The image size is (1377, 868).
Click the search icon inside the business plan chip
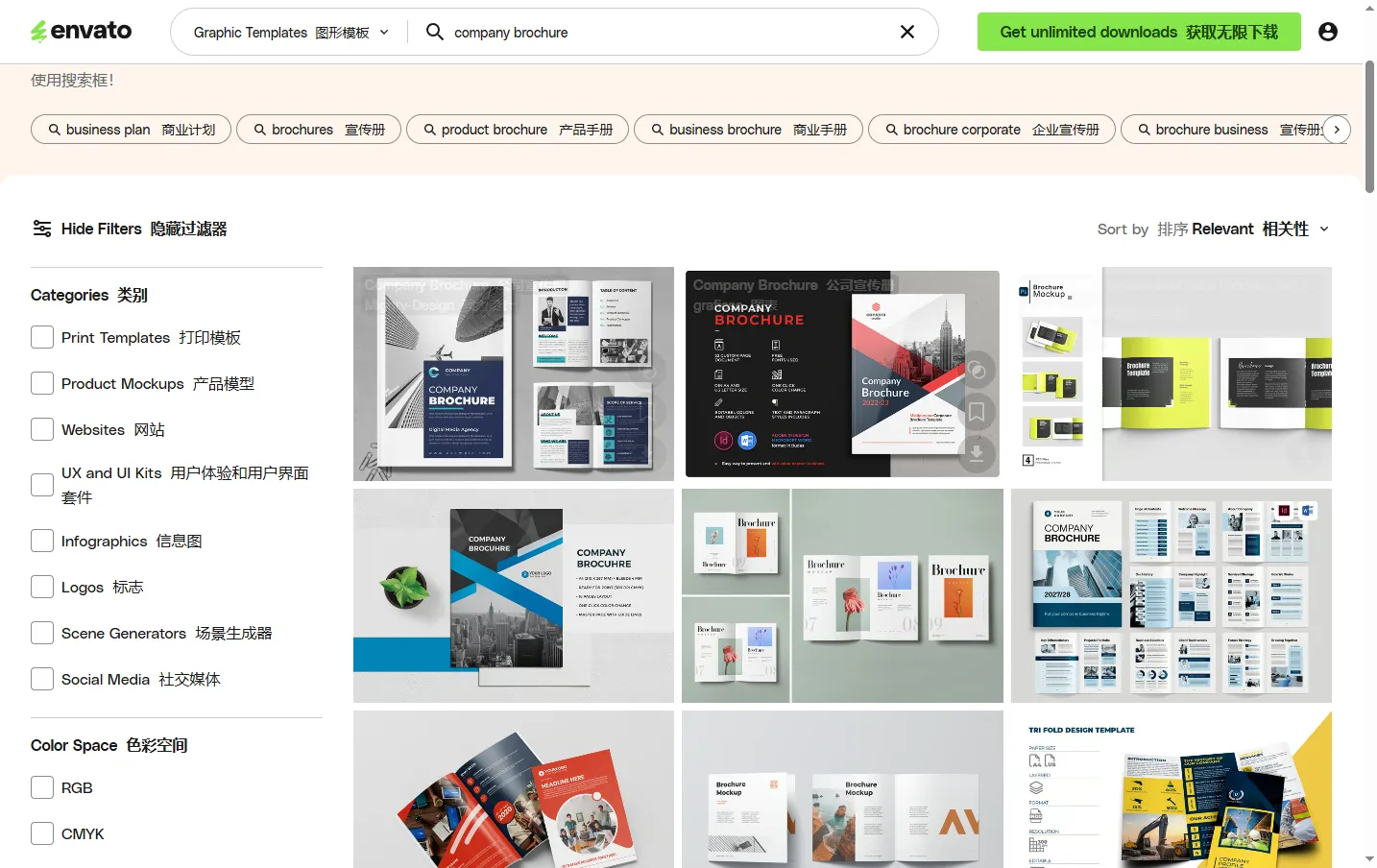56,129
